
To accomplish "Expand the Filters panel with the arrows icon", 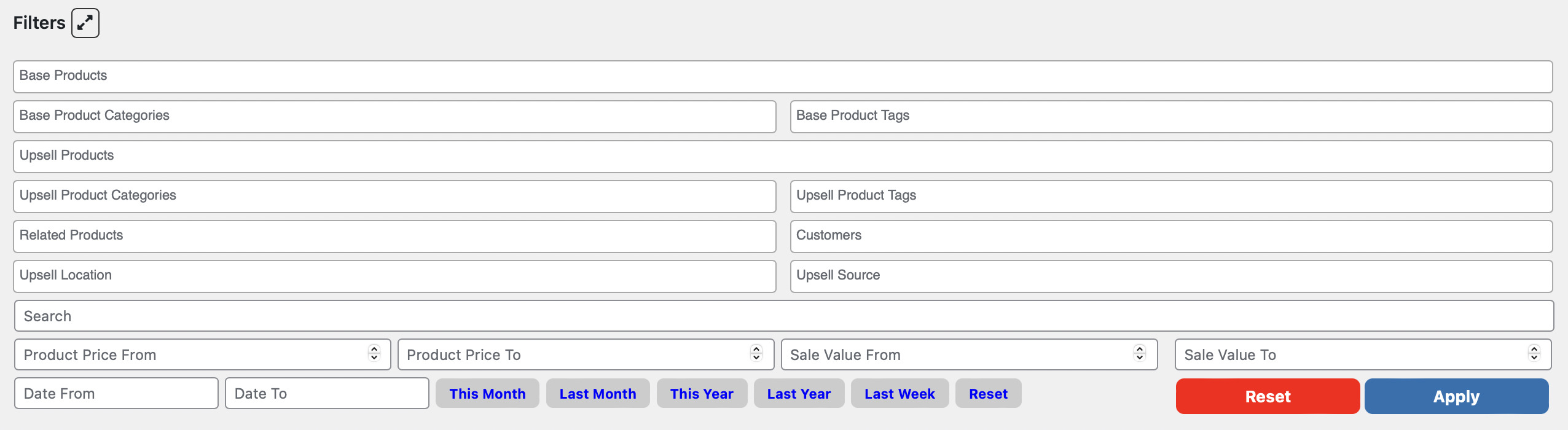I will 85,23.
